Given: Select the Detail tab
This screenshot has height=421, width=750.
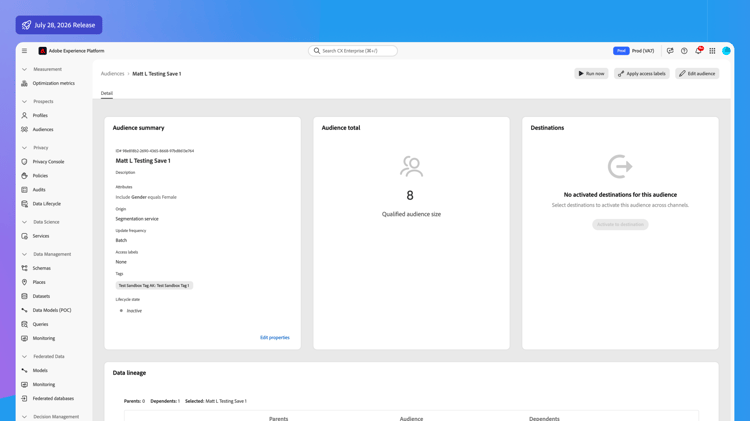Looking at the screenshot, I should [107, 93].
